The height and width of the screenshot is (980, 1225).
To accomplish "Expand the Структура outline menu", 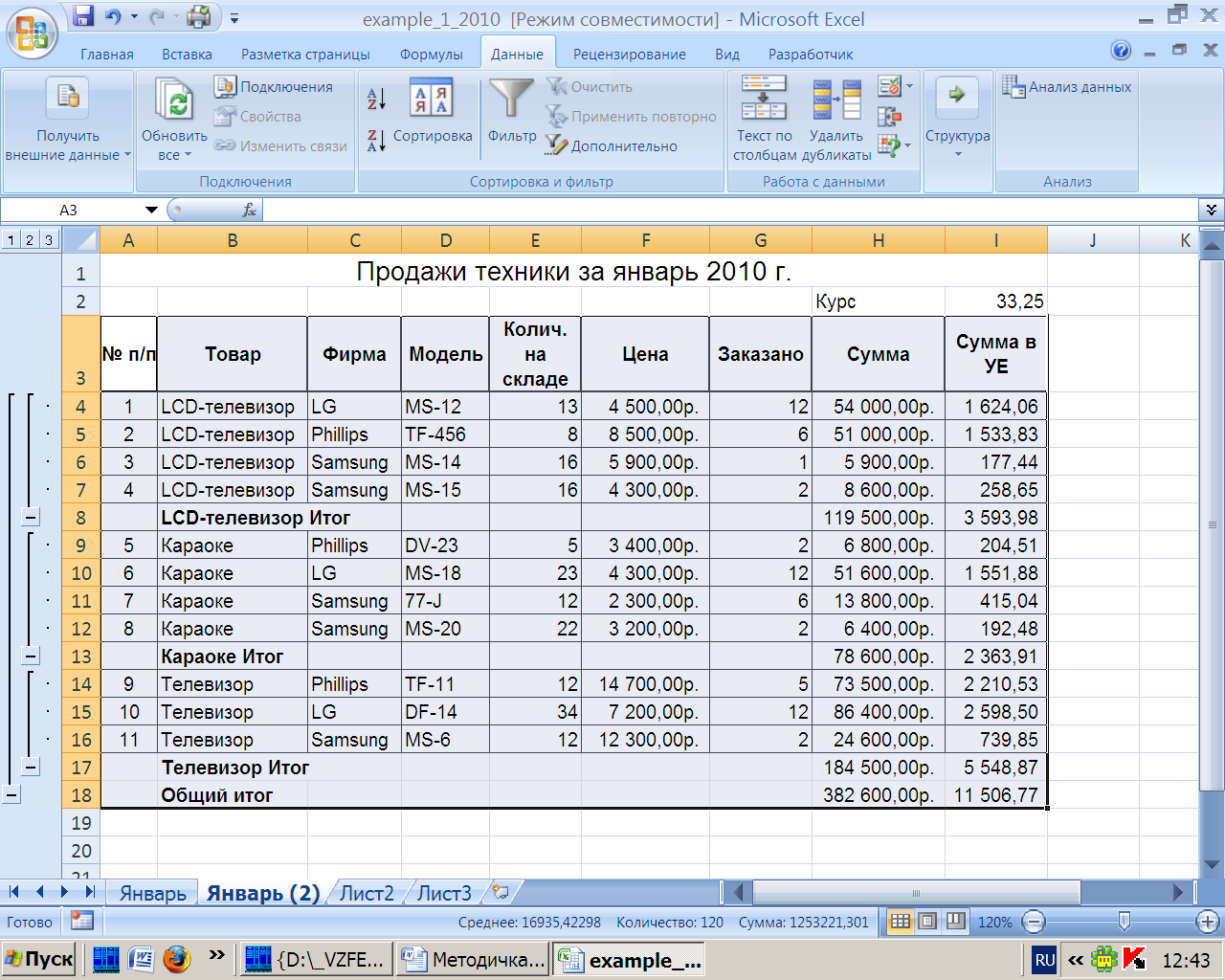I will pyautogui.click(x=957, y=119).
